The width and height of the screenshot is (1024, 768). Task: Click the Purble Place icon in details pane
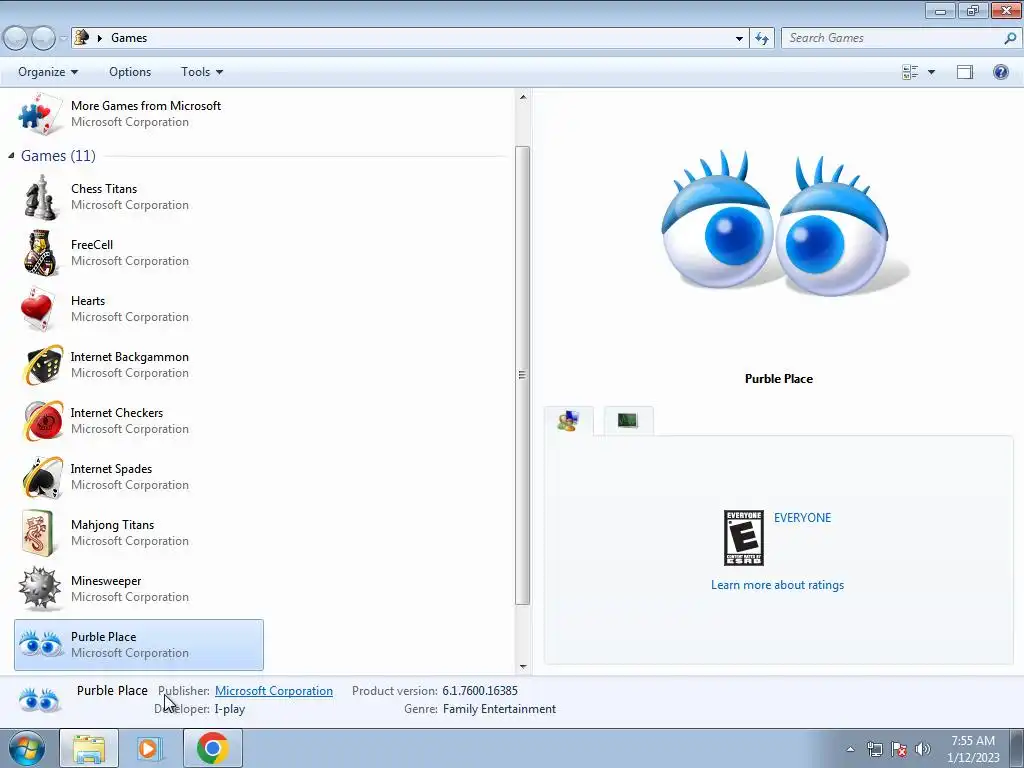click(39, 700)
